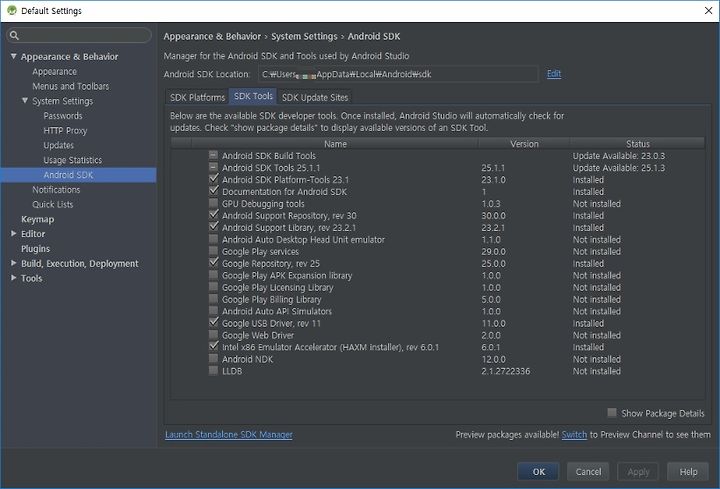720x489 pixels.
Task: Check Android Auto API Simulators
Action: pyautogui.click(x=213, y=310)
